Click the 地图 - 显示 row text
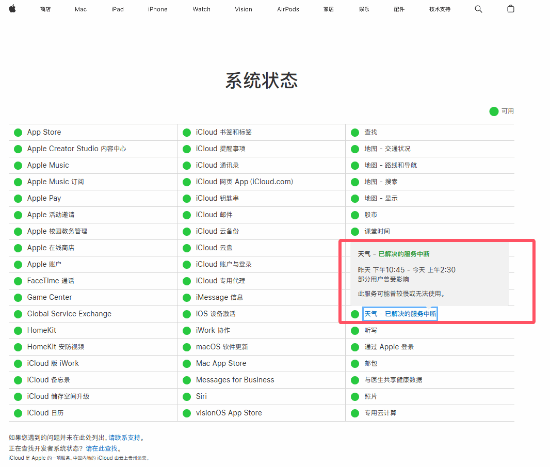 coord(381,198)
